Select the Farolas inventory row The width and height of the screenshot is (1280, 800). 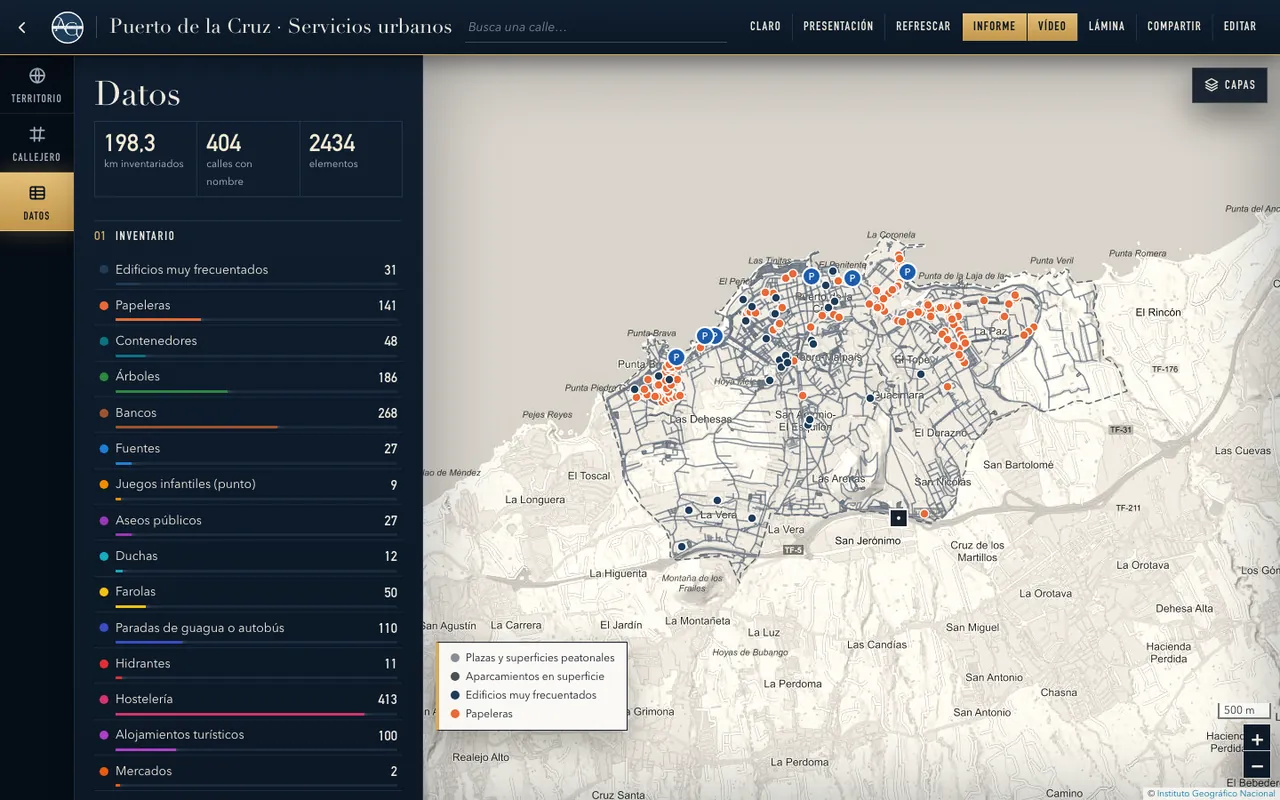pyautogui.click(x=248, y=592)
